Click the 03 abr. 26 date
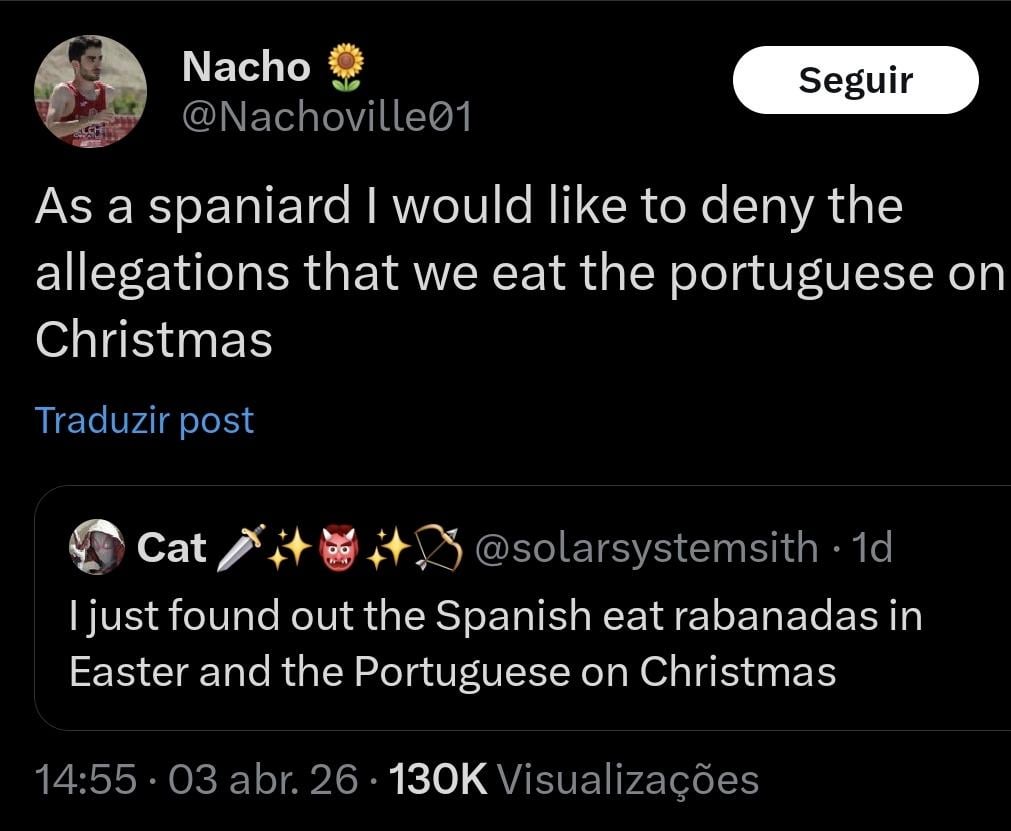The image size is (1011, 831). coord(264,779)
